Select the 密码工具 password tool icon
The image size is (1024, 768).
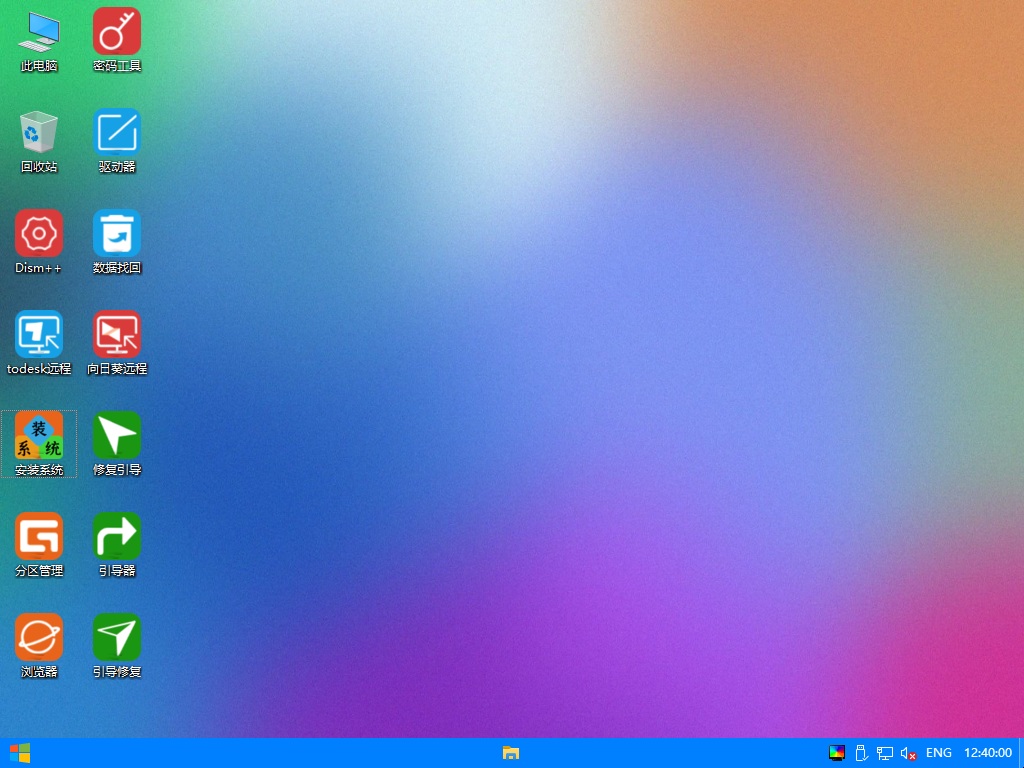coord(117,33)
